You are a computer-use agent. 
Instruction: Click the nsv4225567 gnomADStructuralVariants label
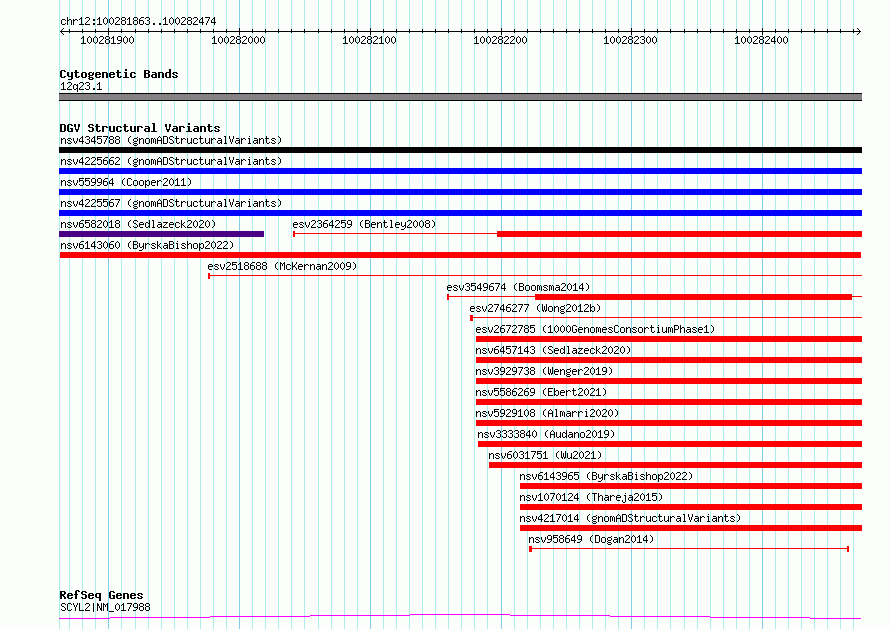(x=171, y=203)
